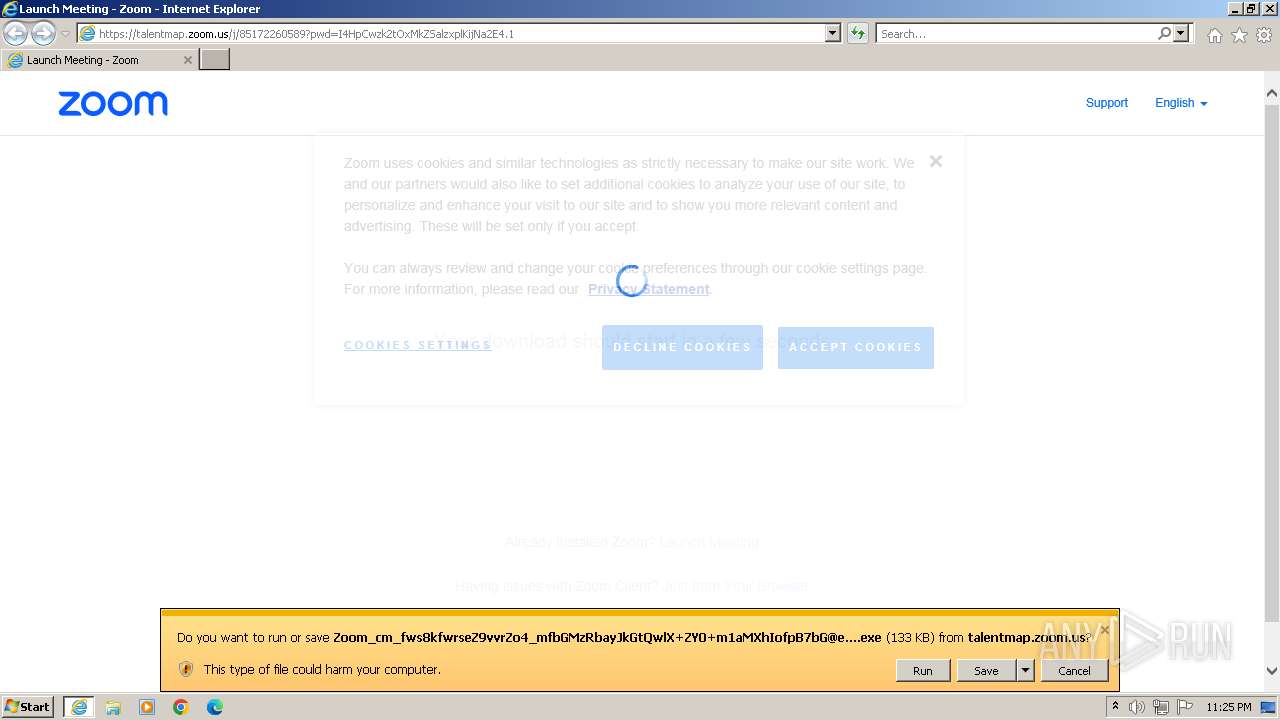Click the IE Forward navigation button
The image size is (1280, 720).
tap(43, 34)
